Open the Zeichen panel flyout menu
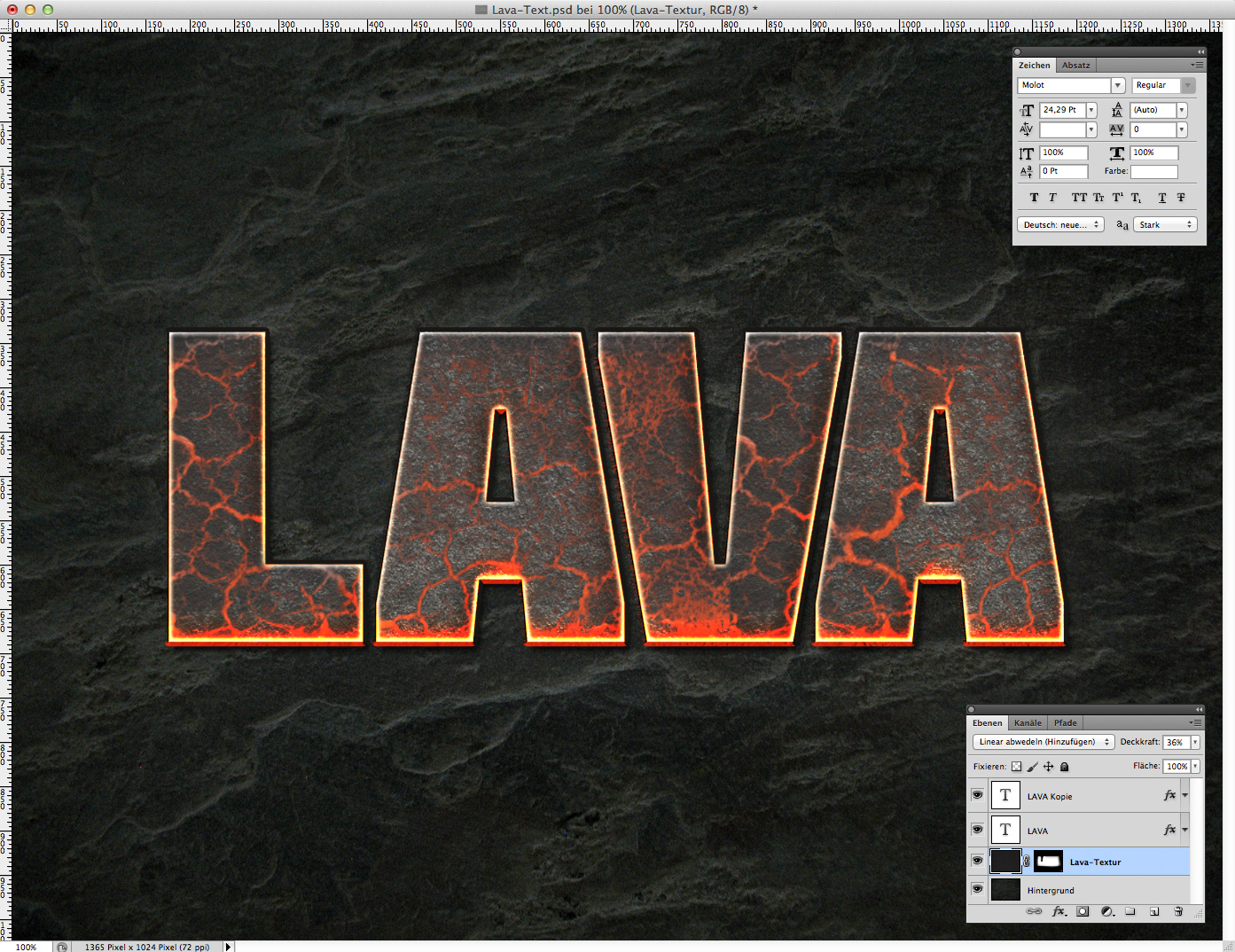Image resolution: width=1235 pixels, height=952 pixels. pyautogui.click(x=1198, y=65)
